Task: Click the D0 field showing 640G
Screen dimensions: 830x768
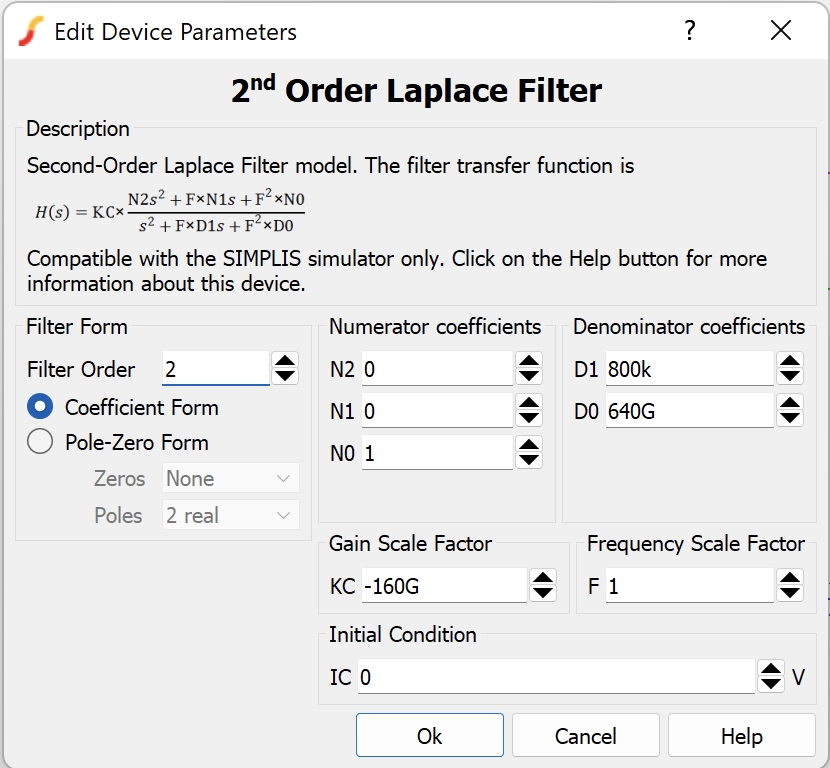Action: (690, 411)
